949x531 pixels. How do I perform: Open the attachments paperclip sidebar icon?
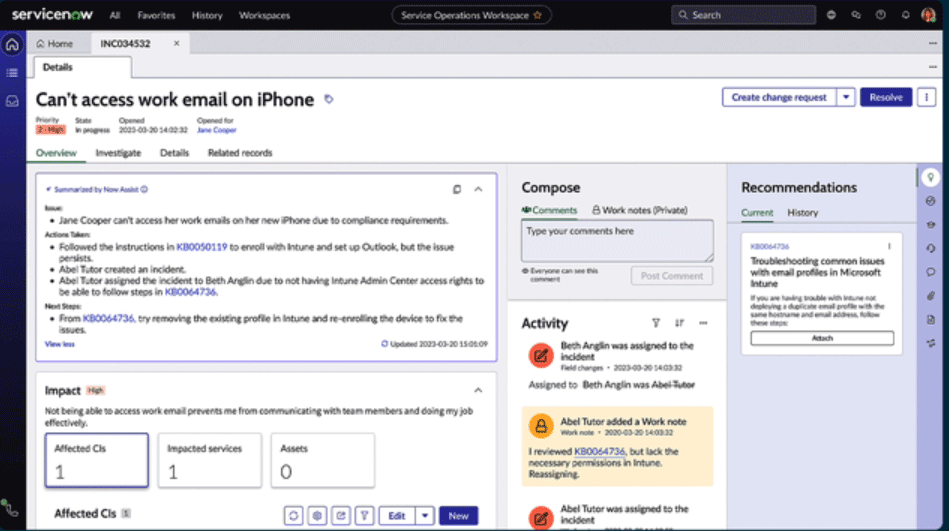pyautogui.click(x=931, y=296)
